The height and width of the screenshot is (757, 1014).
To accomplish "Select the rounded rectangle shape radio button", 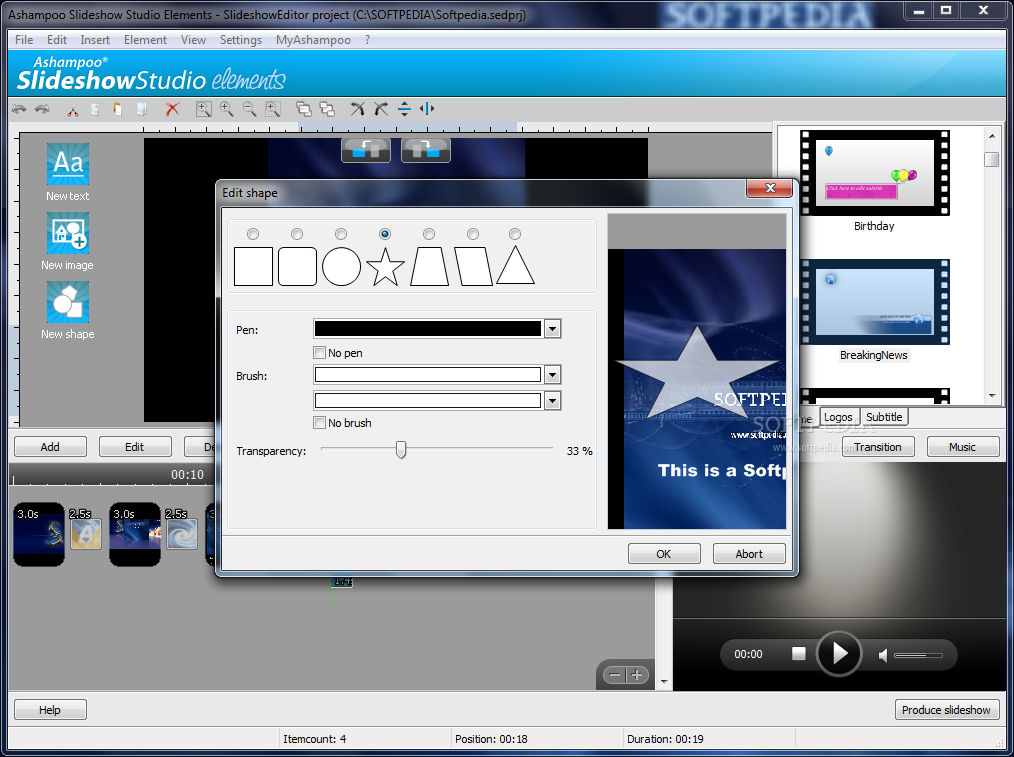I will click(297, 234).
